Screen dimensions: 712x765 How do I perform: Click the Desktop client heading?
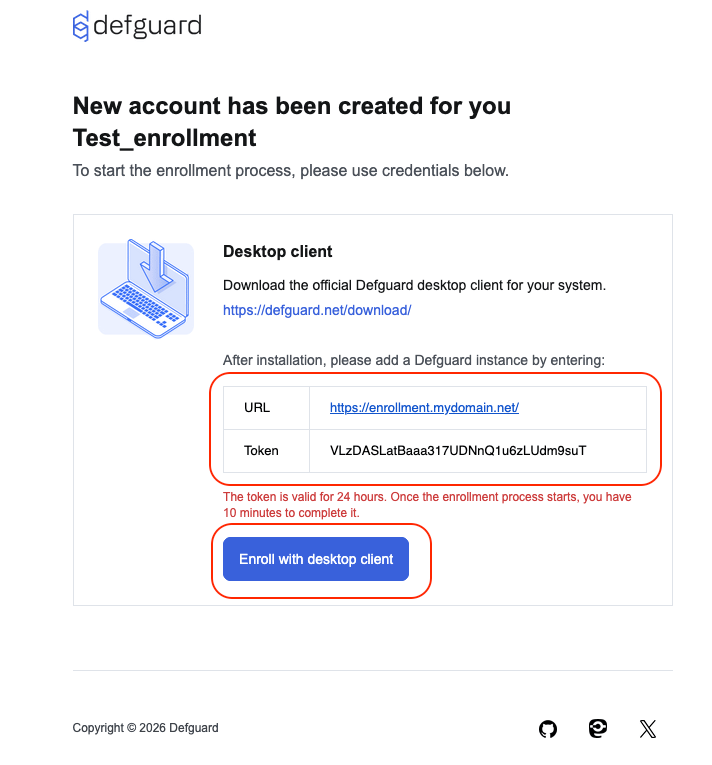tap(277, 252)
